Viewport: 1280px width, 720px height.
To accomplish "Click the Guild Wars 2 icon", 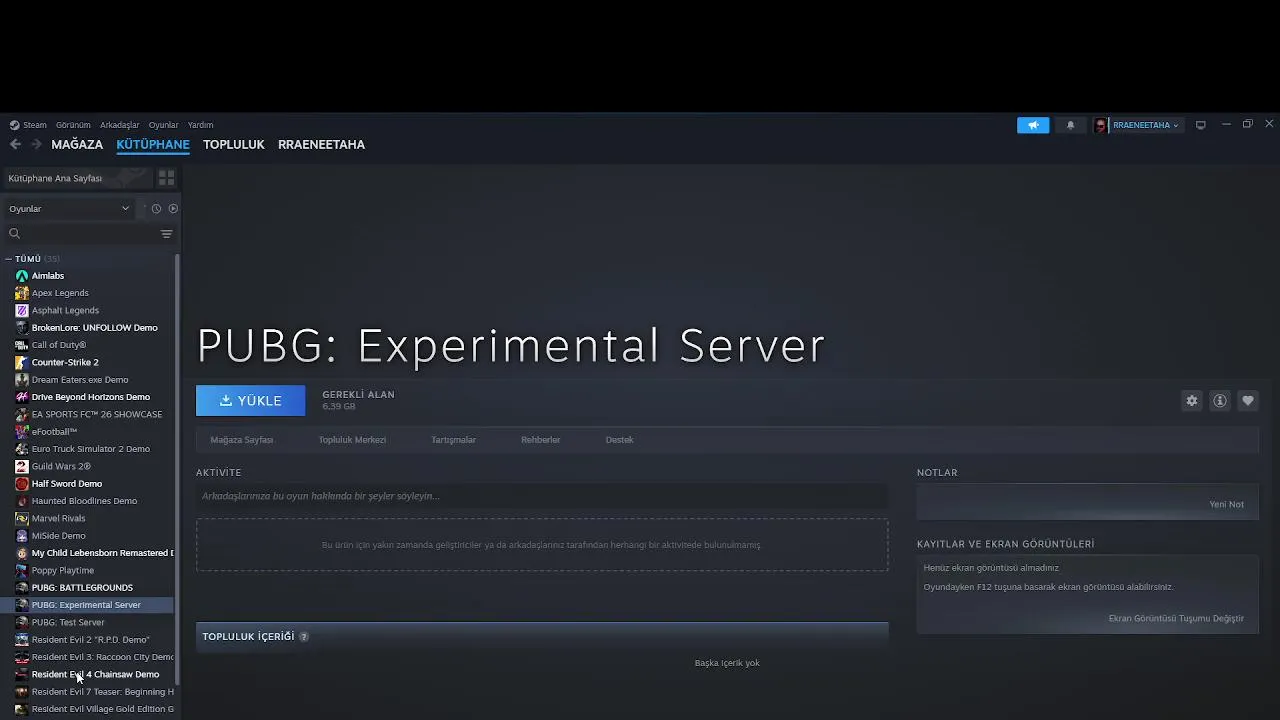I will (x=22, y=466).
